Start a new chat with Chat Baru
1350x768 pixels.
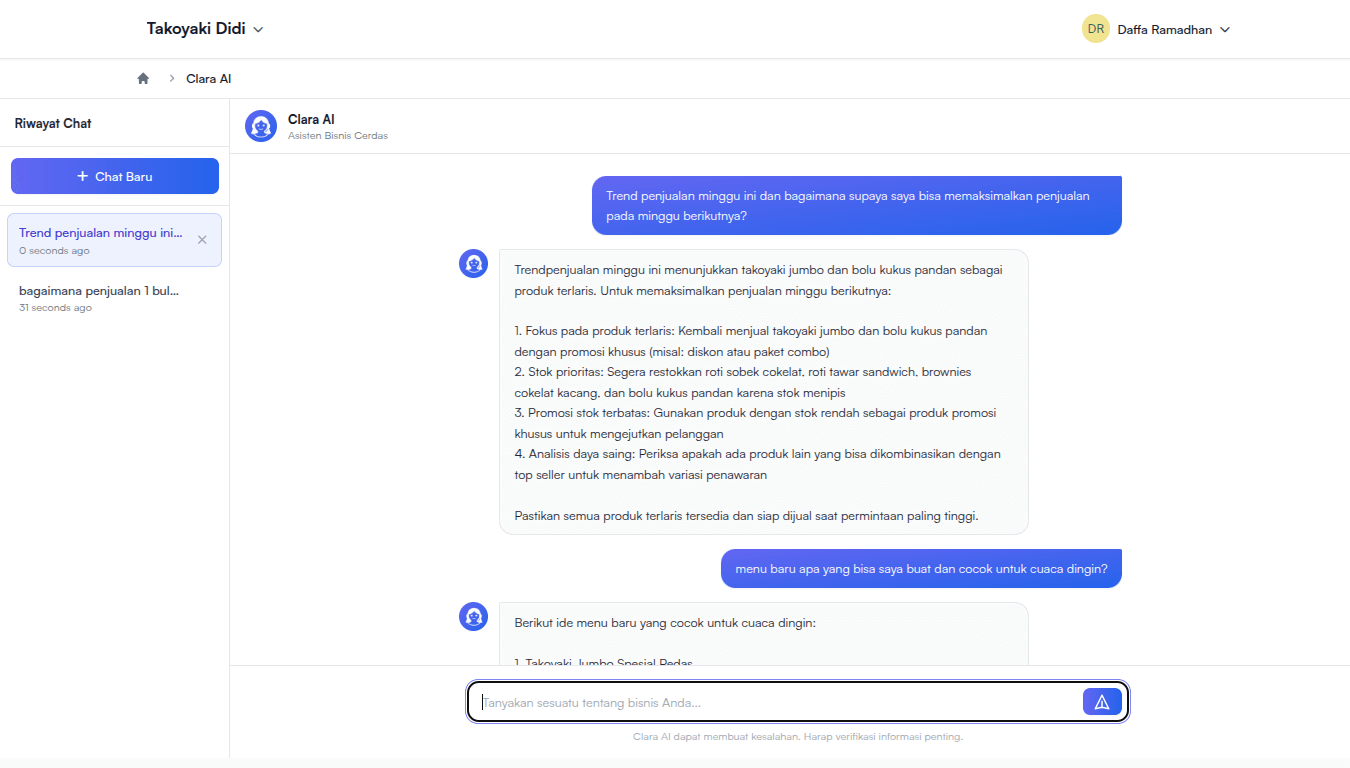pyautogui.click(x=115, y=176)
